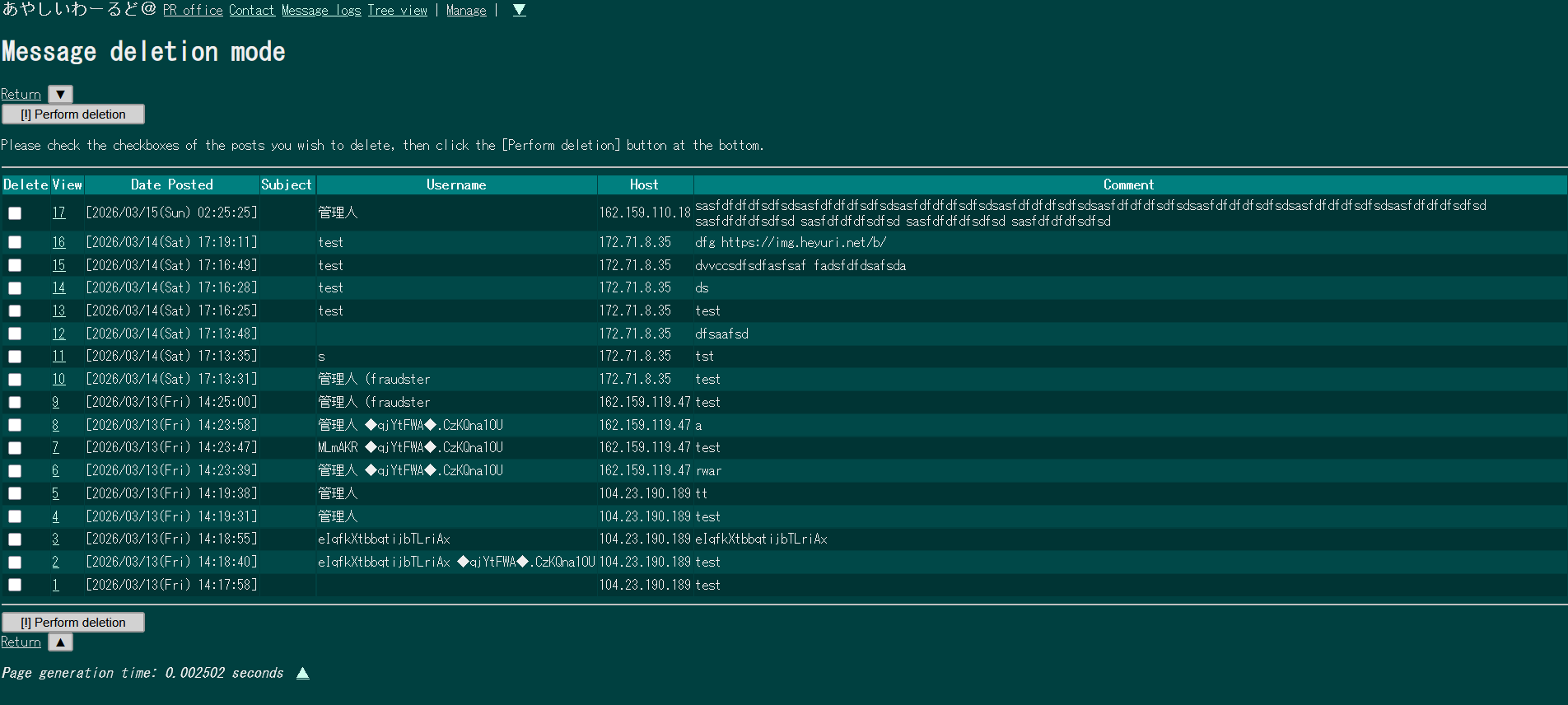Click the up-arrow button beside bottom Return
This screenshot has height=705, width=1568.
click(60, 642)
